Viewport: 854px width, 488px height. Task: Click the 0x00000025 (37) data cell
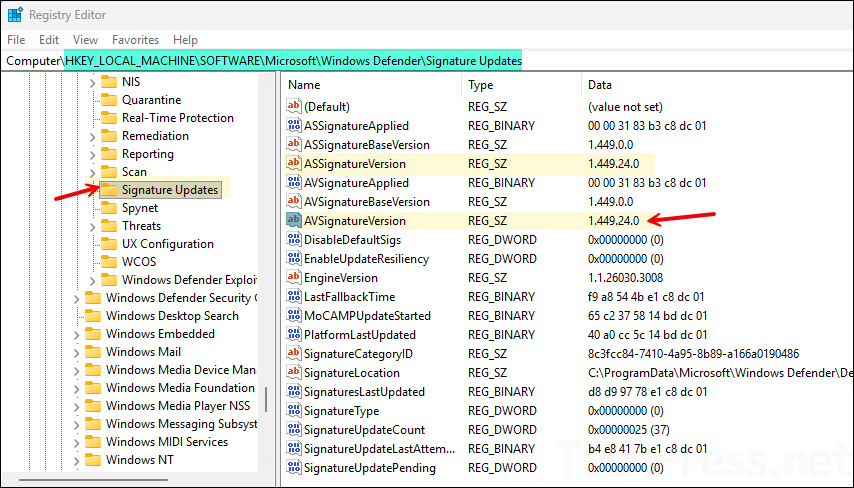tap(629, 430)
